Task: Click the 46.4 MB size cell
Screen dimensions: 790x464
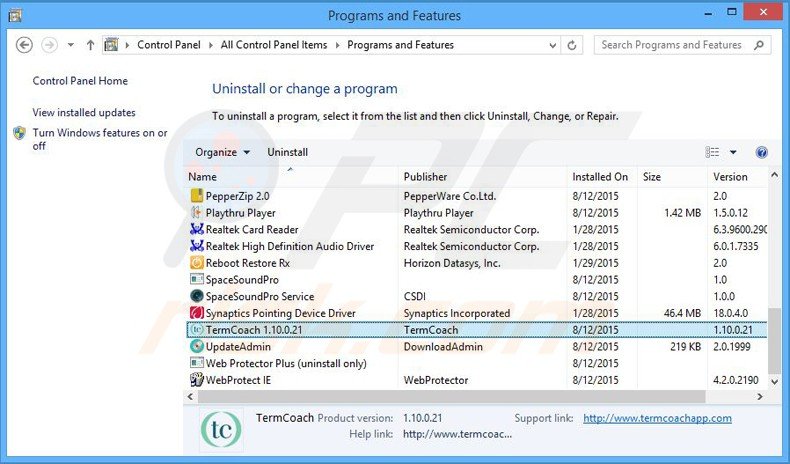Action: tap(682, 313)
